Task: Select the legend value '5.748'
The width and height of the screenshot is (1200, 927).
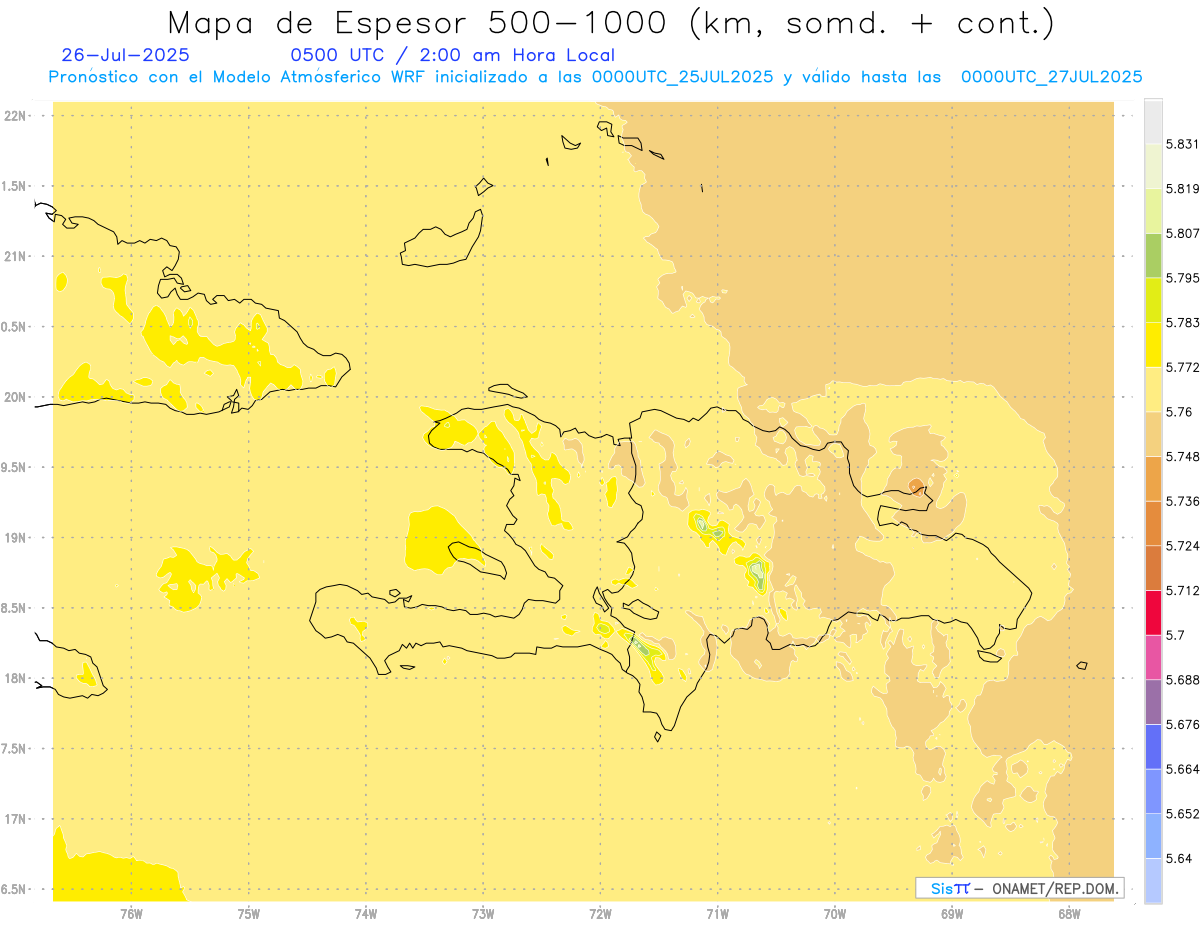Action: pyautogui.click(x=1182, y=456)
